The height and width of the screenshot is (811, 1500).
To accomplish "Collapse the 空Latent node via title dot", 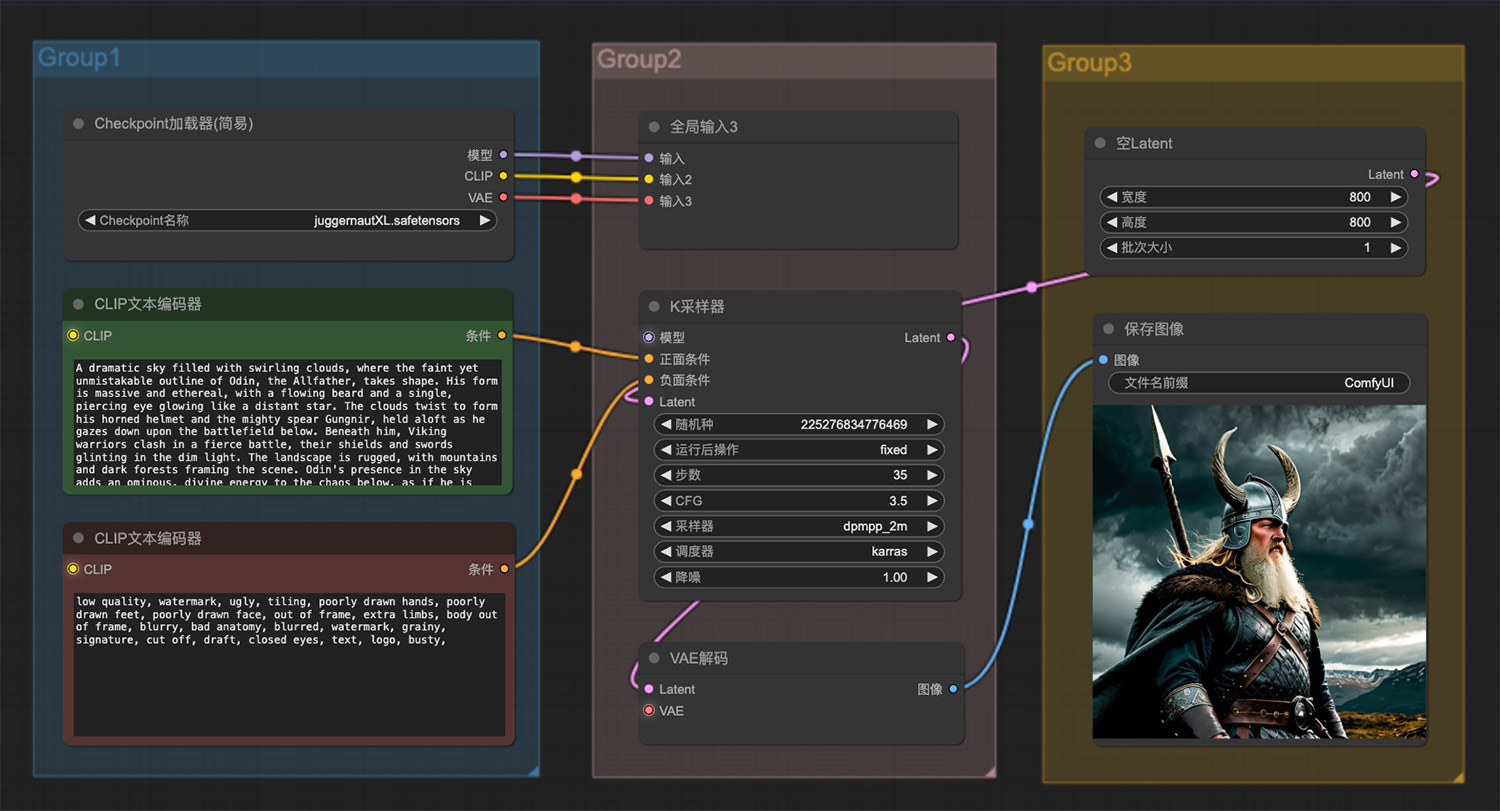I will point(1100,143).
